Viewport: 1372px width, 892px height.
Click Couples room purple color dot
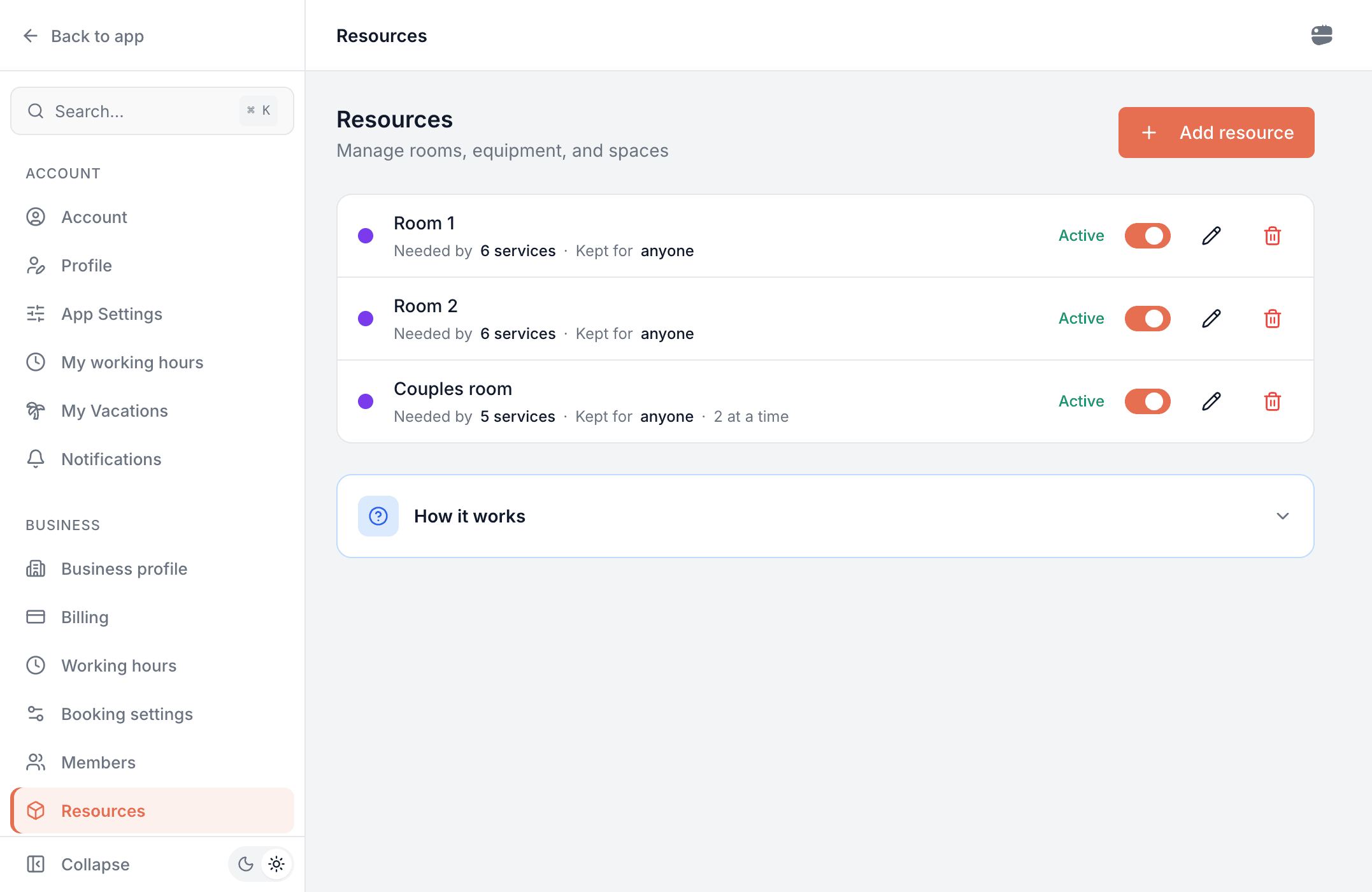[x=366, y=401]
